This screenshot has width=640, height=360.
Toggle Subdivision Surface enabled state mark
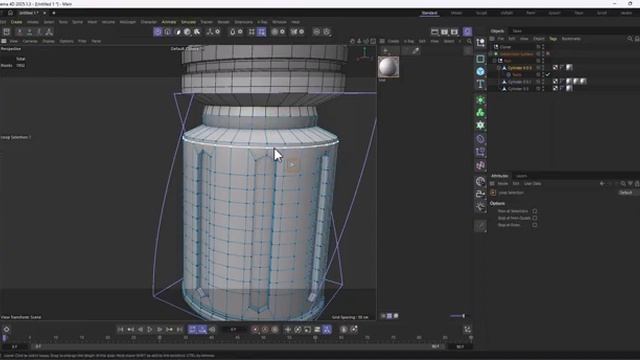point(548,53)
